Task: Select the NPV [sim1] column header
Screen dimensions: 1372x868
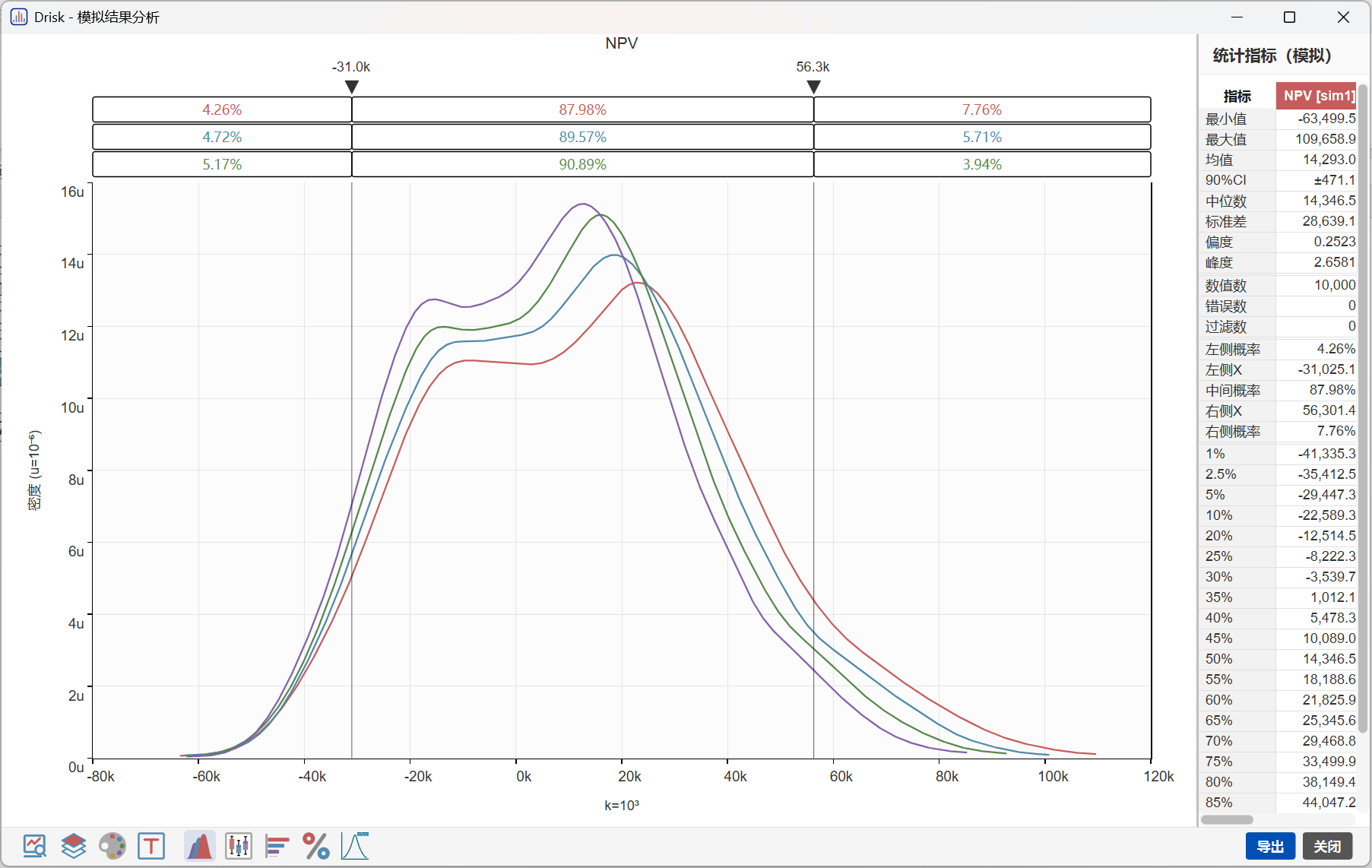Action: [1316, 96]
